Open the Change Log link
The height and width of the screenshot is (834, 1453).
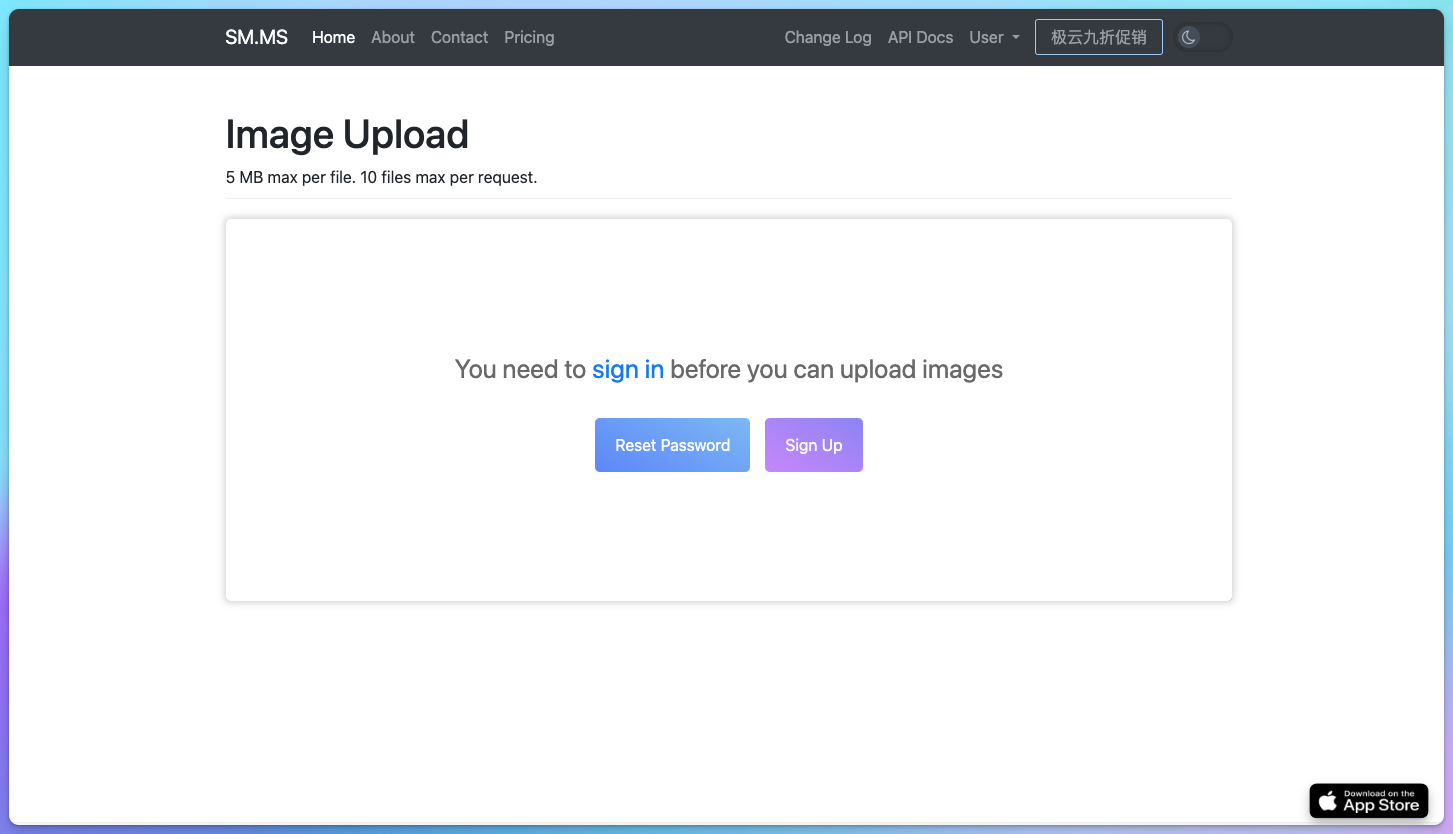coord(827,37)
